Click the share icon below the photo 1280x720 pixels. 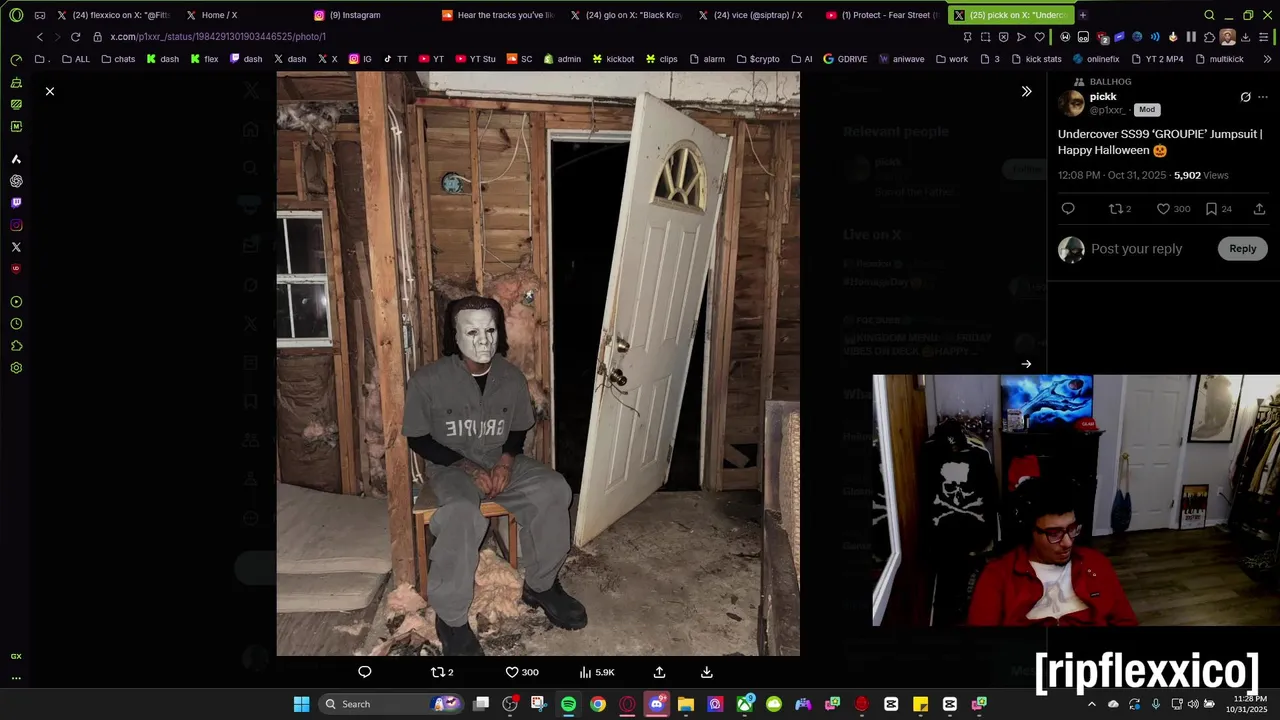(x=659, y=672)
